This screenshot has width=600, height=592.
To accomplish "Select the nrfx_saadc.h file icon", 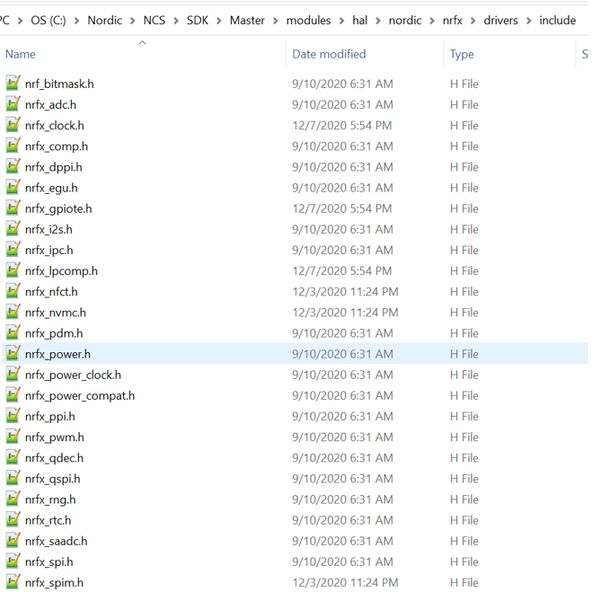I will (x=12, y=541).
